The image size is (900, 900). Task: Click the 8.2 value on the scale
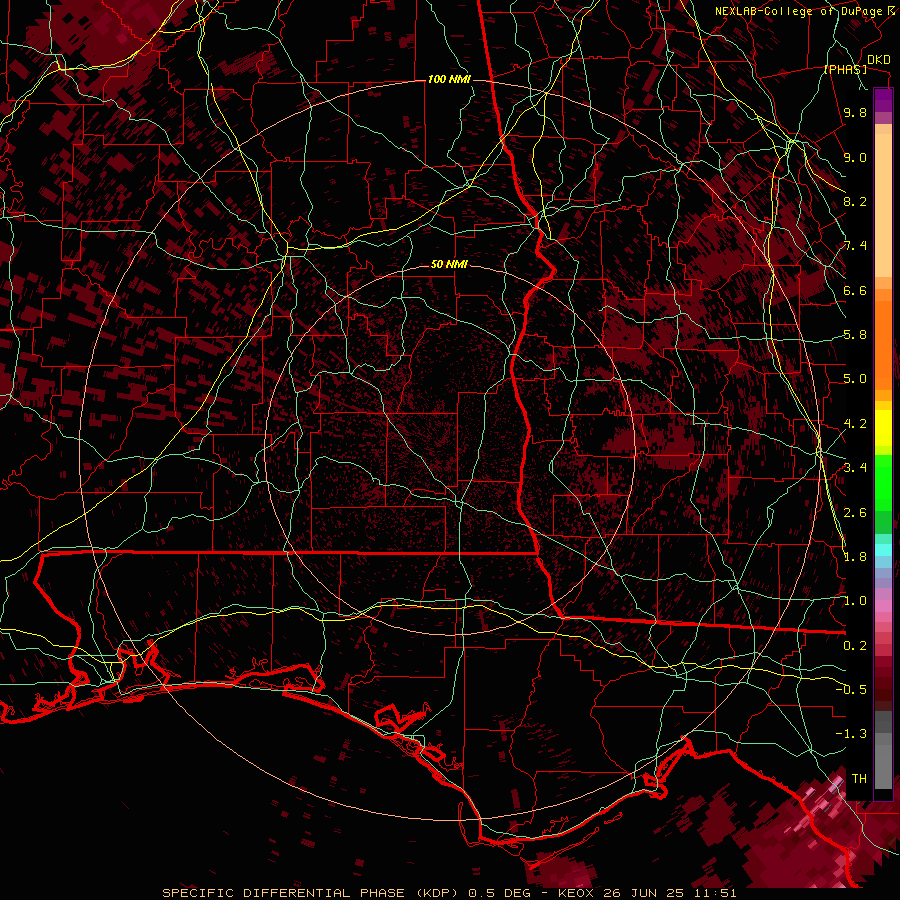(x=855, y=201)
